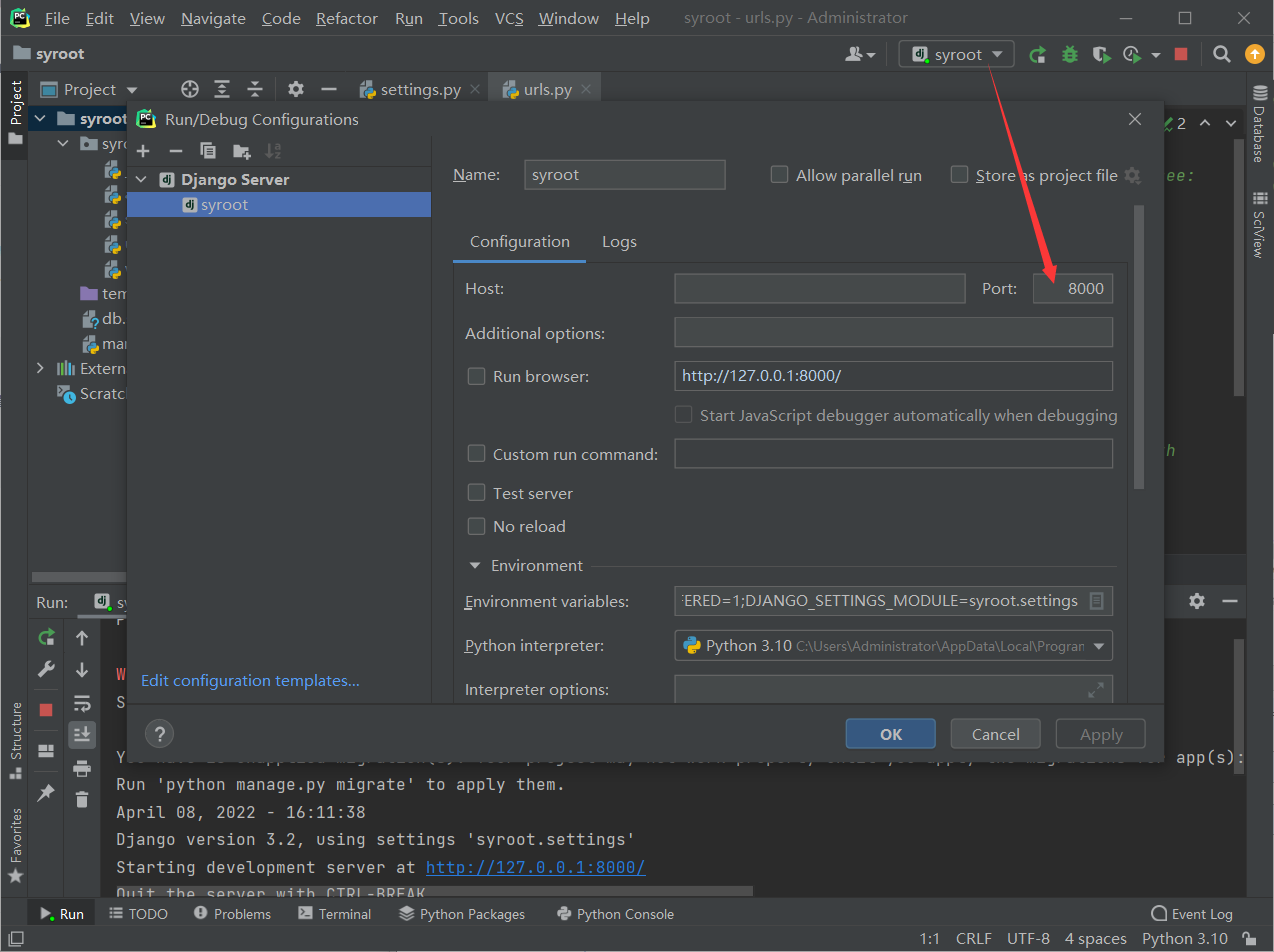Collapse all in Project panel

click(255, 89)
